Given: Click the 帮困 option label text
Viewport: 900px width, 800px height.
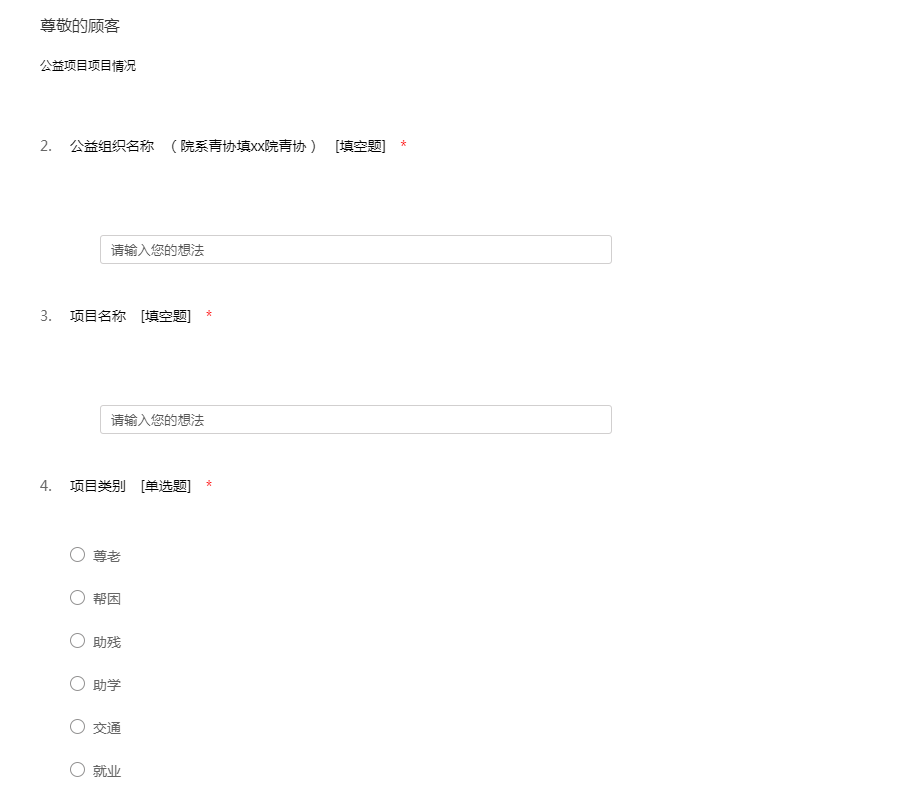Looking at the screenshot, I should pyautogui.click(x=107, y=599).
